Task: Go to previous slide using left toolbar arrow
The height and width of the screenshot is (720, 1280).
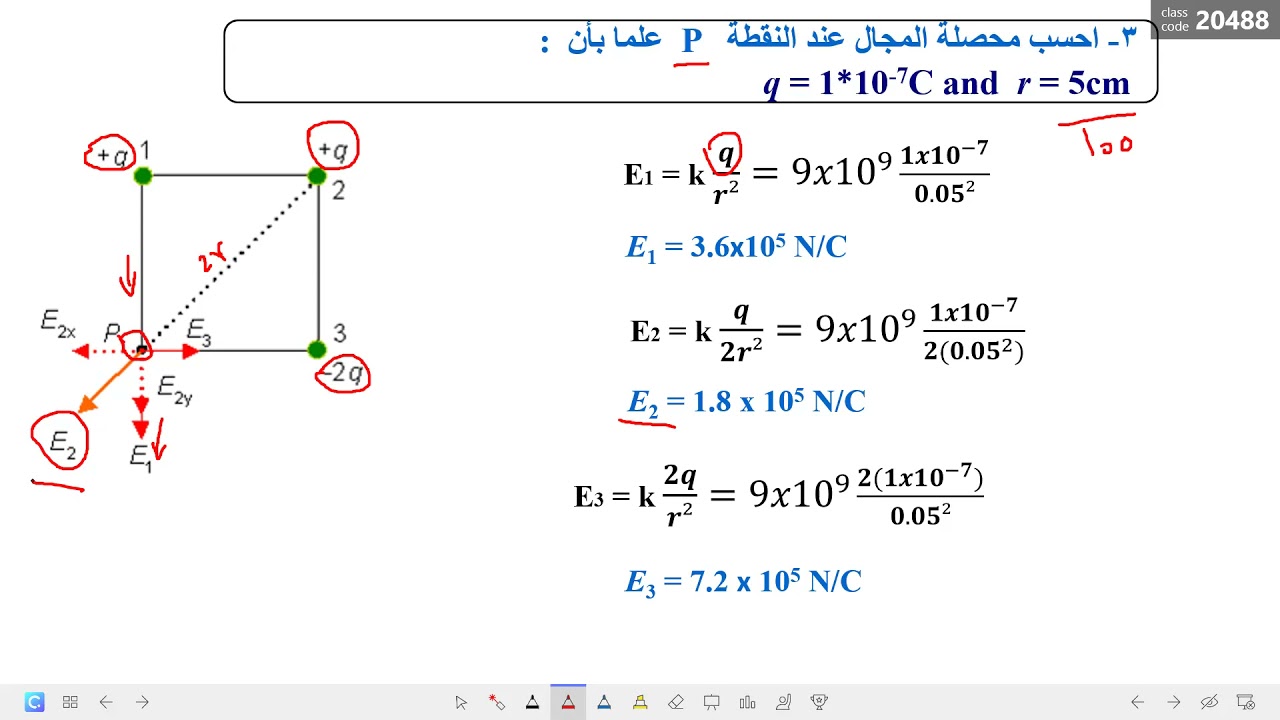Action: (106, 702)
